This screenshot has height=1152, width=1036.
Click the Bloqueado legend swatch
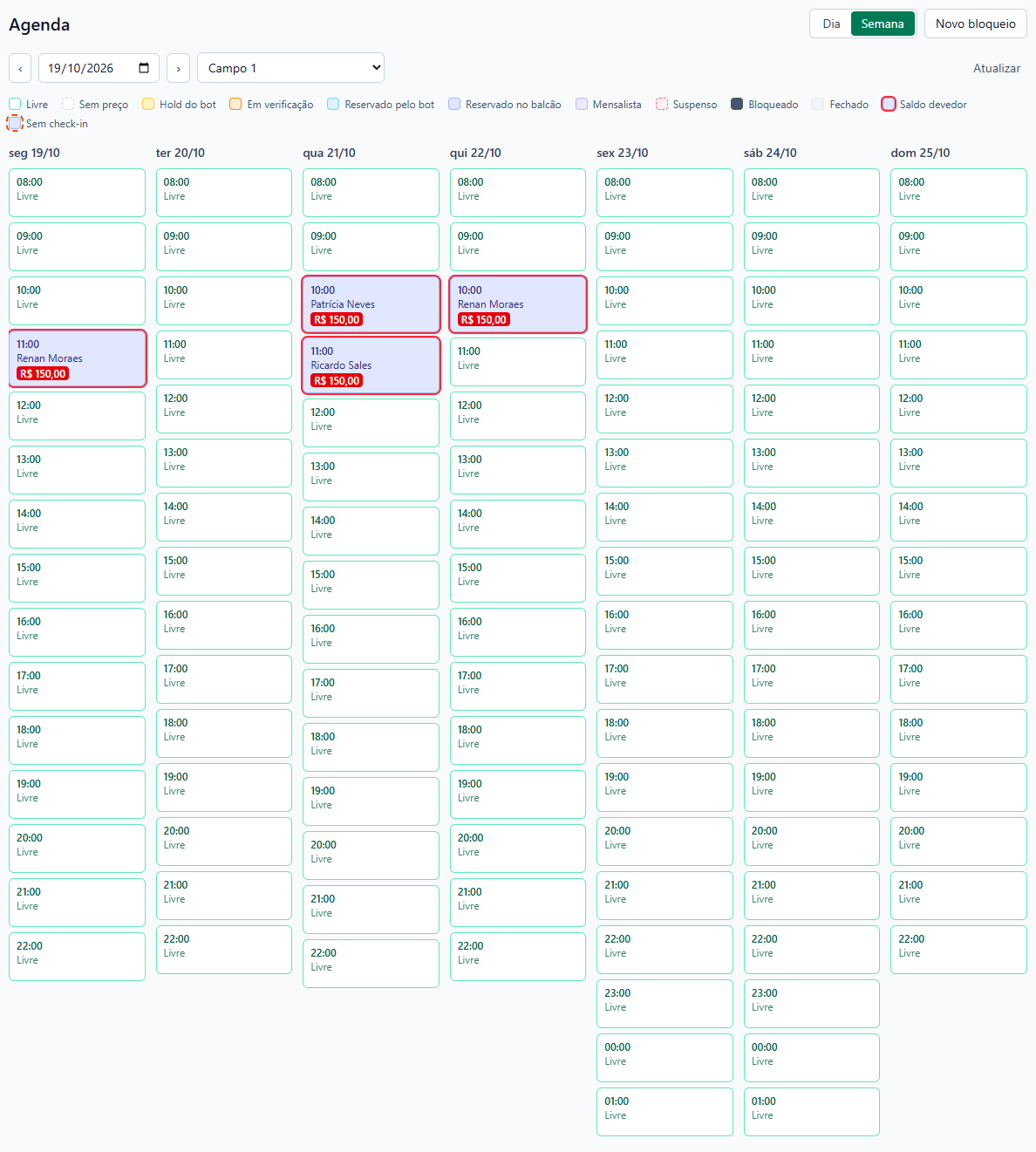(x=737, y=105)
